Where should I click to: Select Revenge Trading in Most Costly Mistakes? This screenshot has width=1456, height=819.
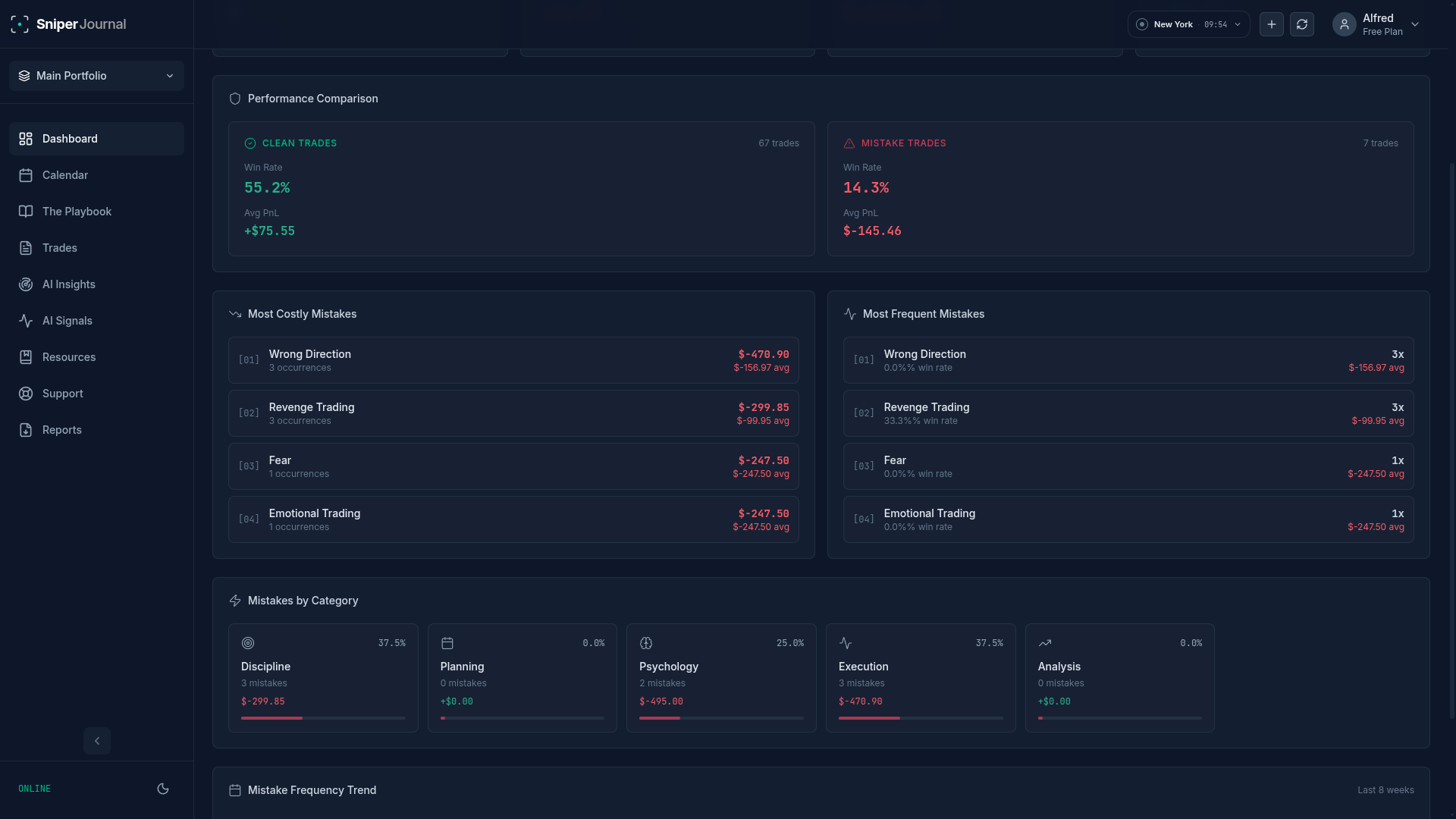pos(513,413)
